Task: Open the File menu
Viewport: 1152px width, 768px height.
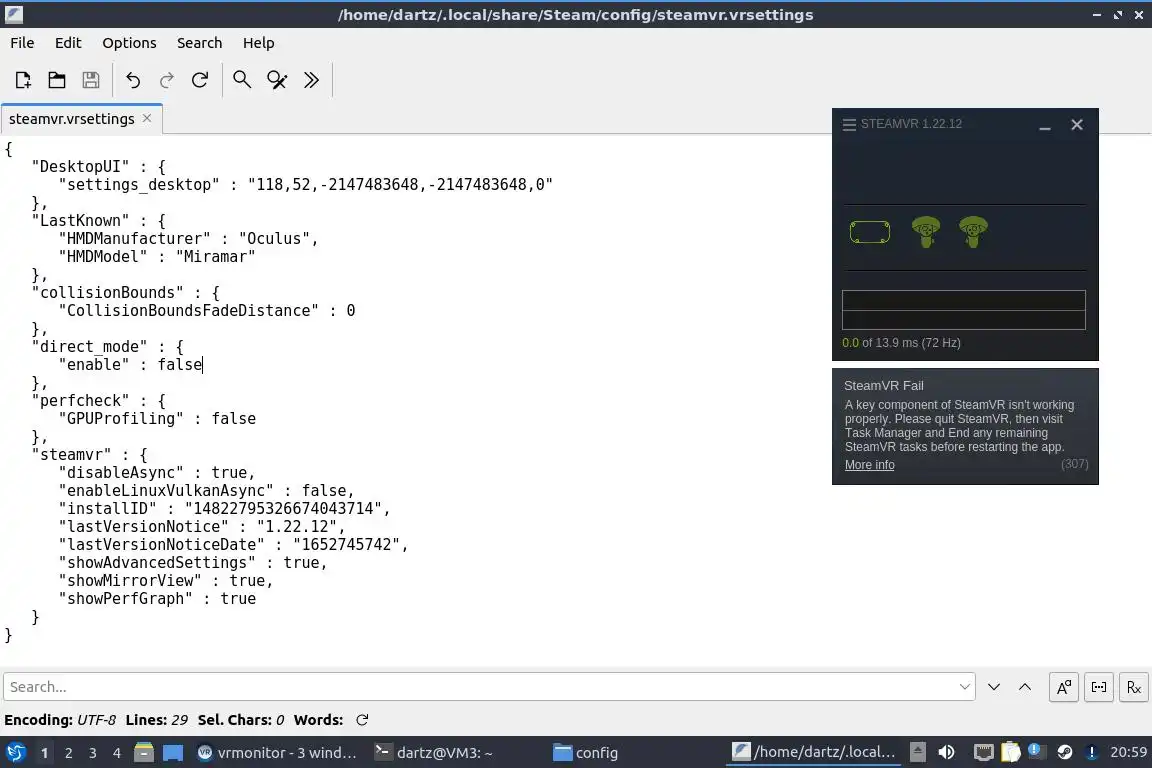Action: coord(22,43)
